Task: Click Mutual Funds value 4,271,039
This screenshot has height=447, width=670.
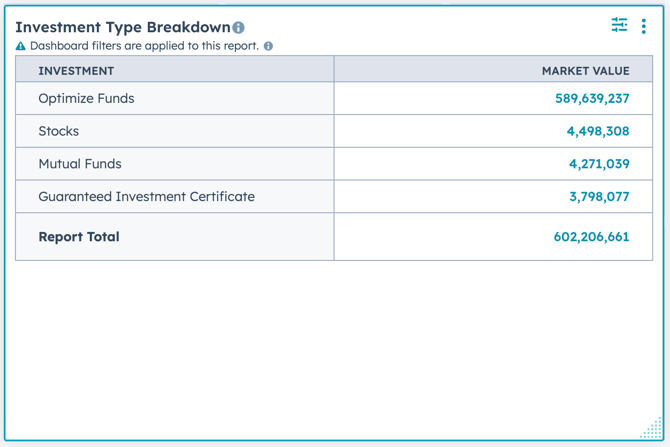Action: point(599,164)
